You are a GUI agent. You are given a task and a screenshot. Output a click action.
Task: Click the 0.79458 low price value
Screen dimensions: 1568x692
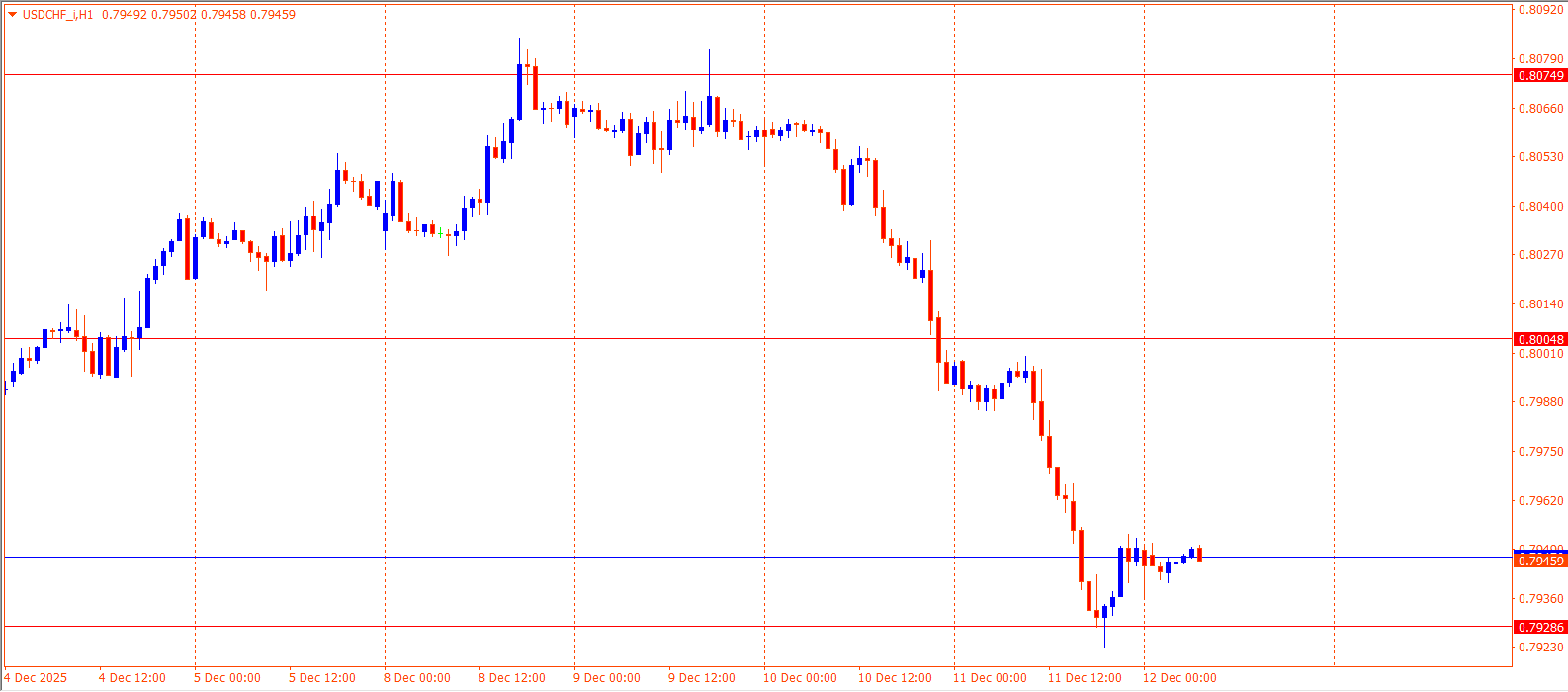click(223, 15)
